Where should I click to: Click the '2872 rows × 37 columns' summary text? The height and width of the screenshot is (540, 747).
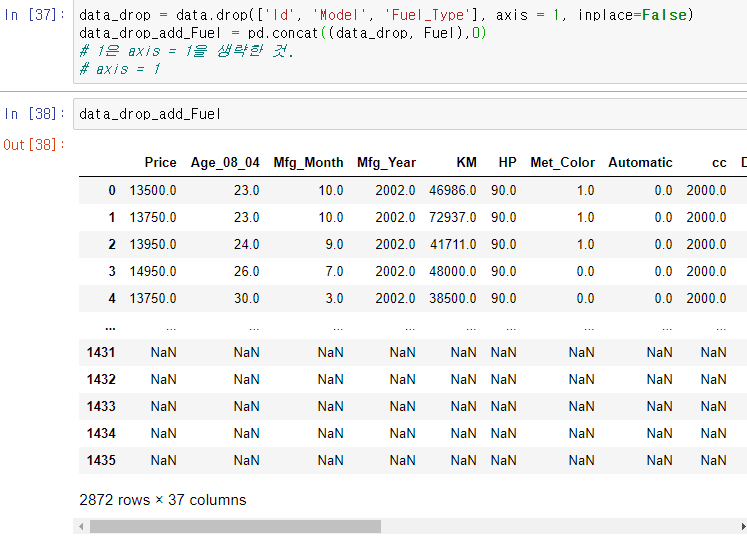pos(162,500)
